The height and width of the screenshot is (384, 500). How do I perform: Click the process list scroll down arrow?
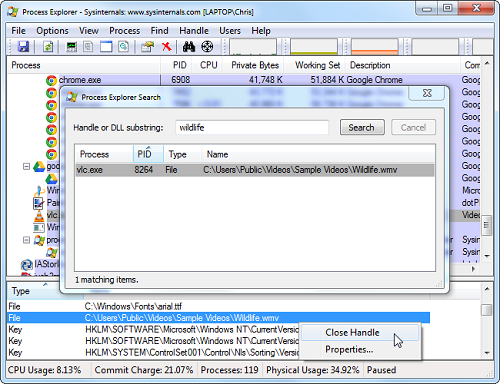coord(487,256)
